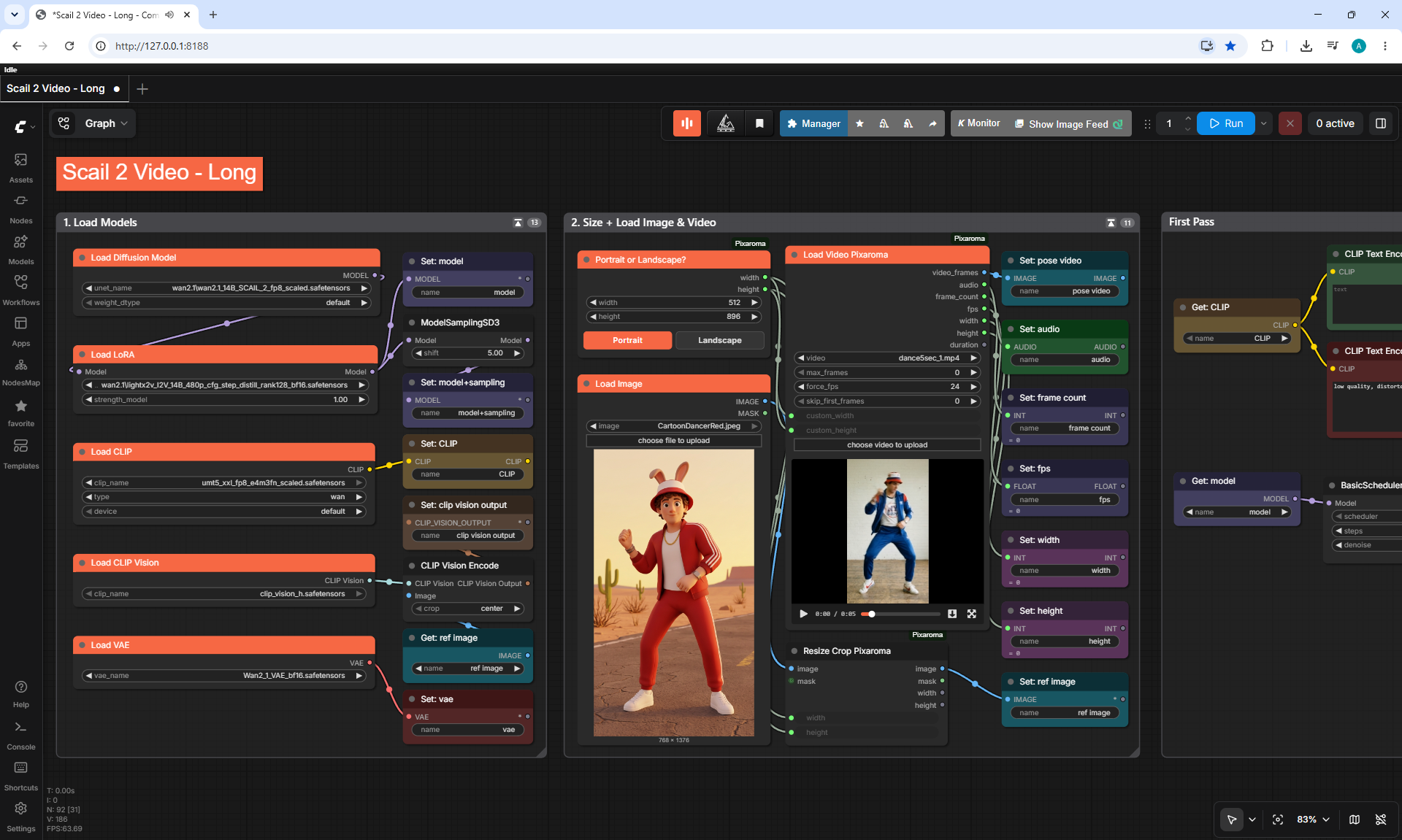Fit the graph view to screen
Screen dimensions: 1402x840
[x=1278, y=820]
